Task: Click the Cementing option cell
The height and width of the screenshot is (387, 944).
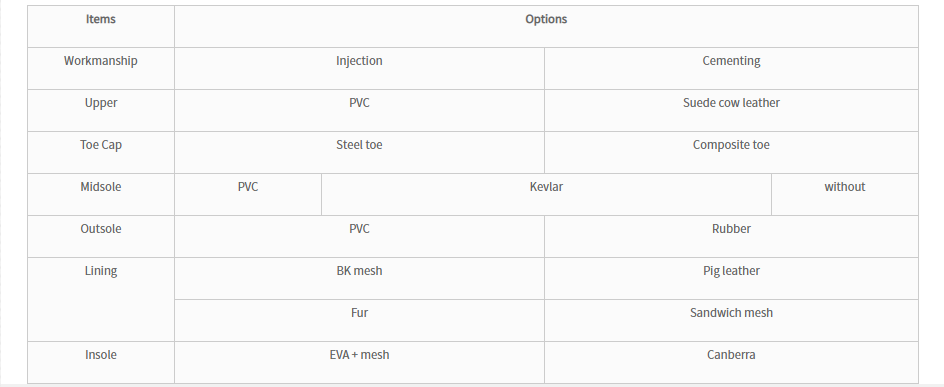Action: 731,69
